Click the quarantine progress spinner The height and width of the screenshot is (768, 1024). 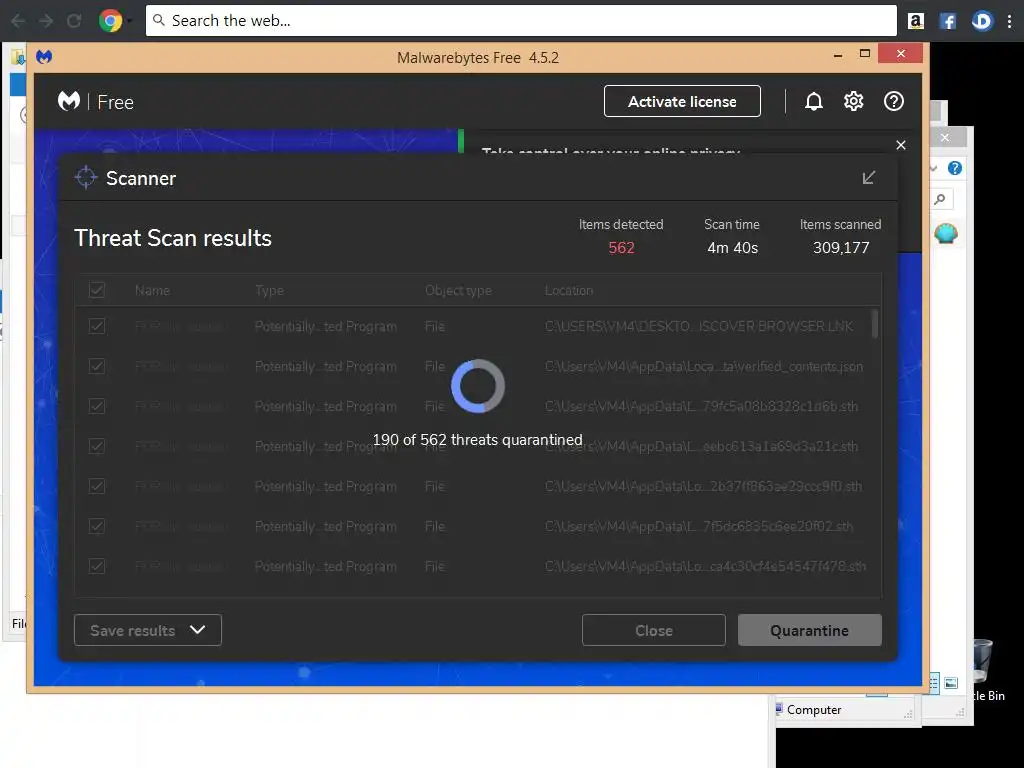(x=478, y=386)
